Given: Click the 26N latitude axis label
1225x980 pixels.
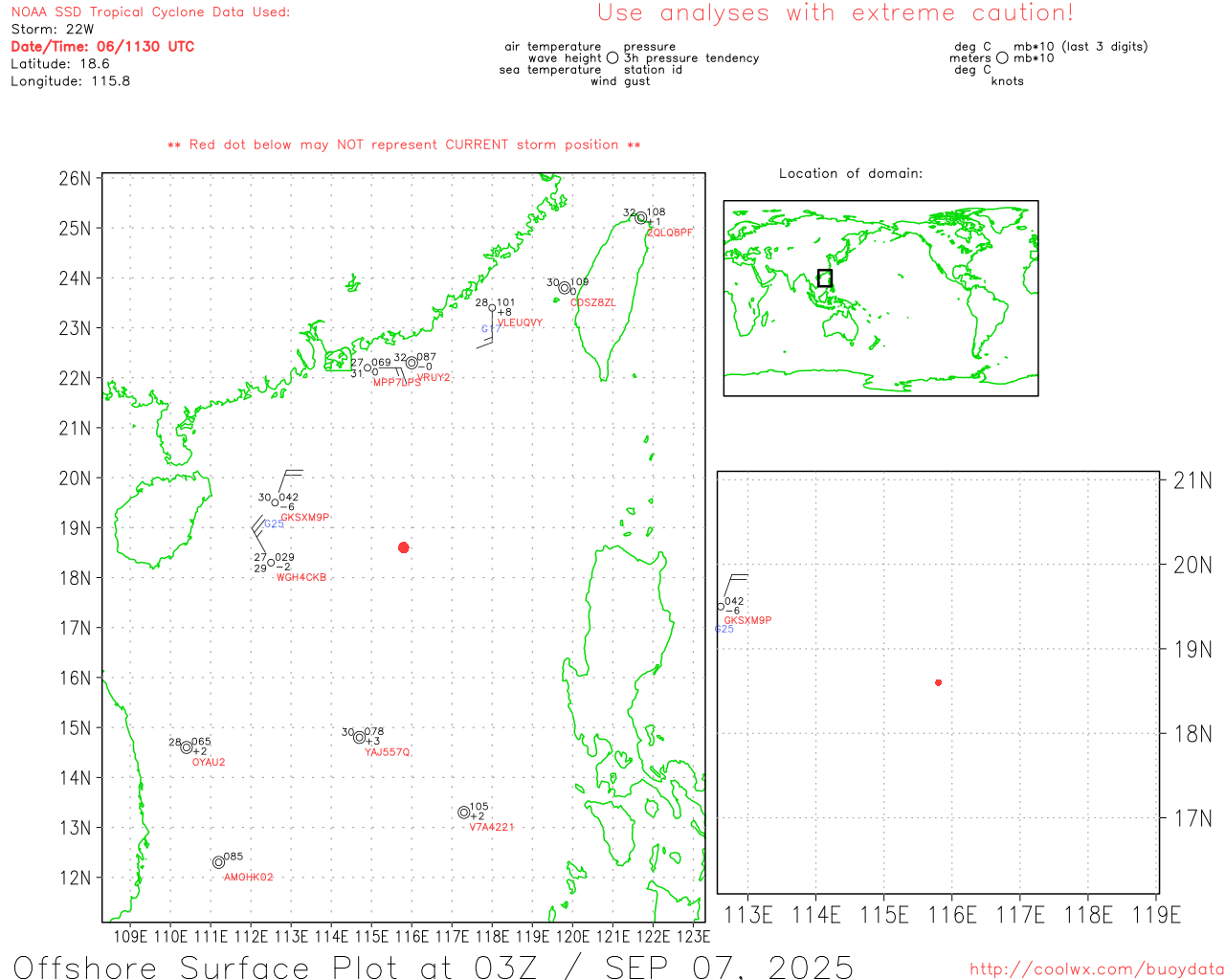Looking at the screenshot, I should [x=75, y=178].
